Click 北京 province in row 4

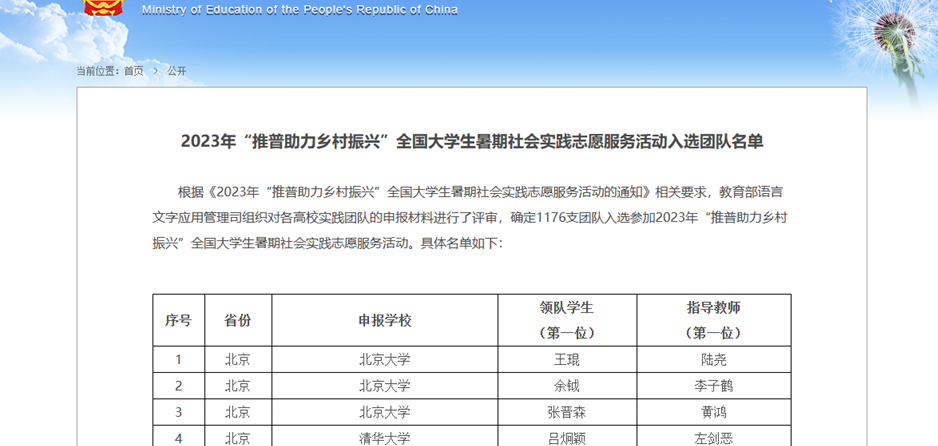coord(238,439)
